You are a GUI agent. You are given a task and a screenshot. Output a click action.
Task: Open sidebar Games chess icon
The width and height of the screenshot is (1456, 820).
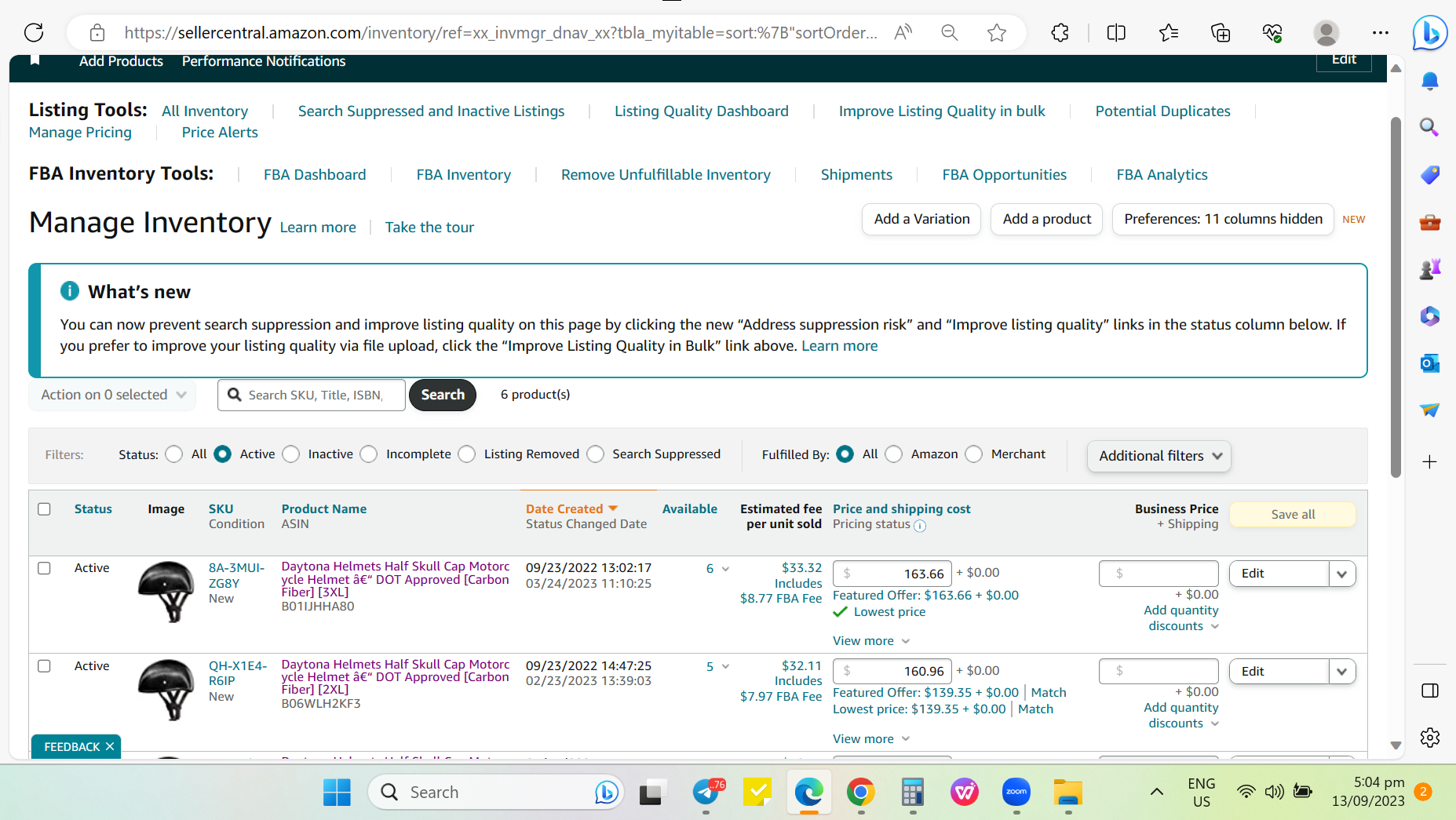(x=1430, y=269)
